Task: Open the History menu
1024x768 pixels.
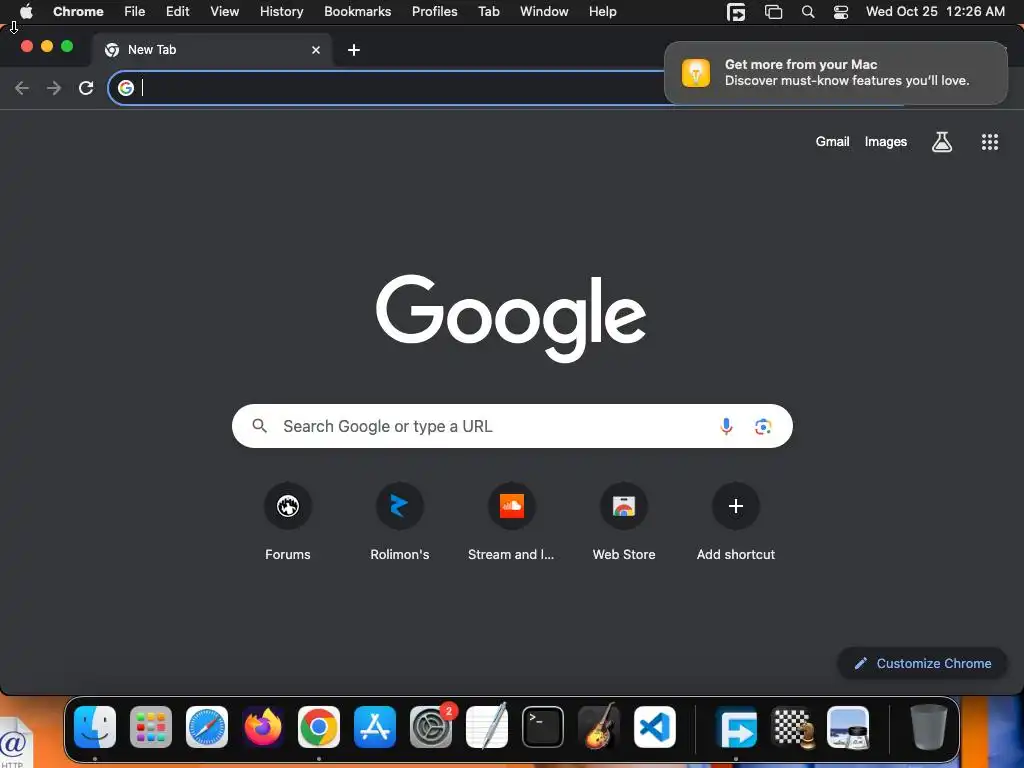Action: 281,12
